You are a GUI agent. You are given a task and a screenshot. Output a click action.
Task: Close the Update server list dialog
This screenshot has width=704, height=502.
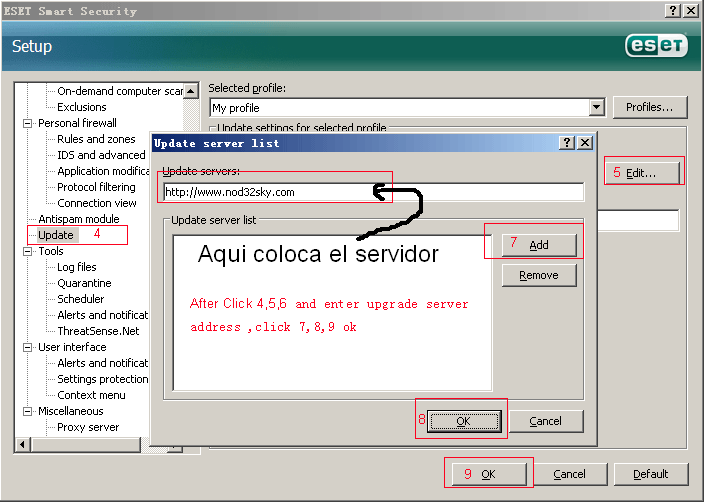coord(585,143)
